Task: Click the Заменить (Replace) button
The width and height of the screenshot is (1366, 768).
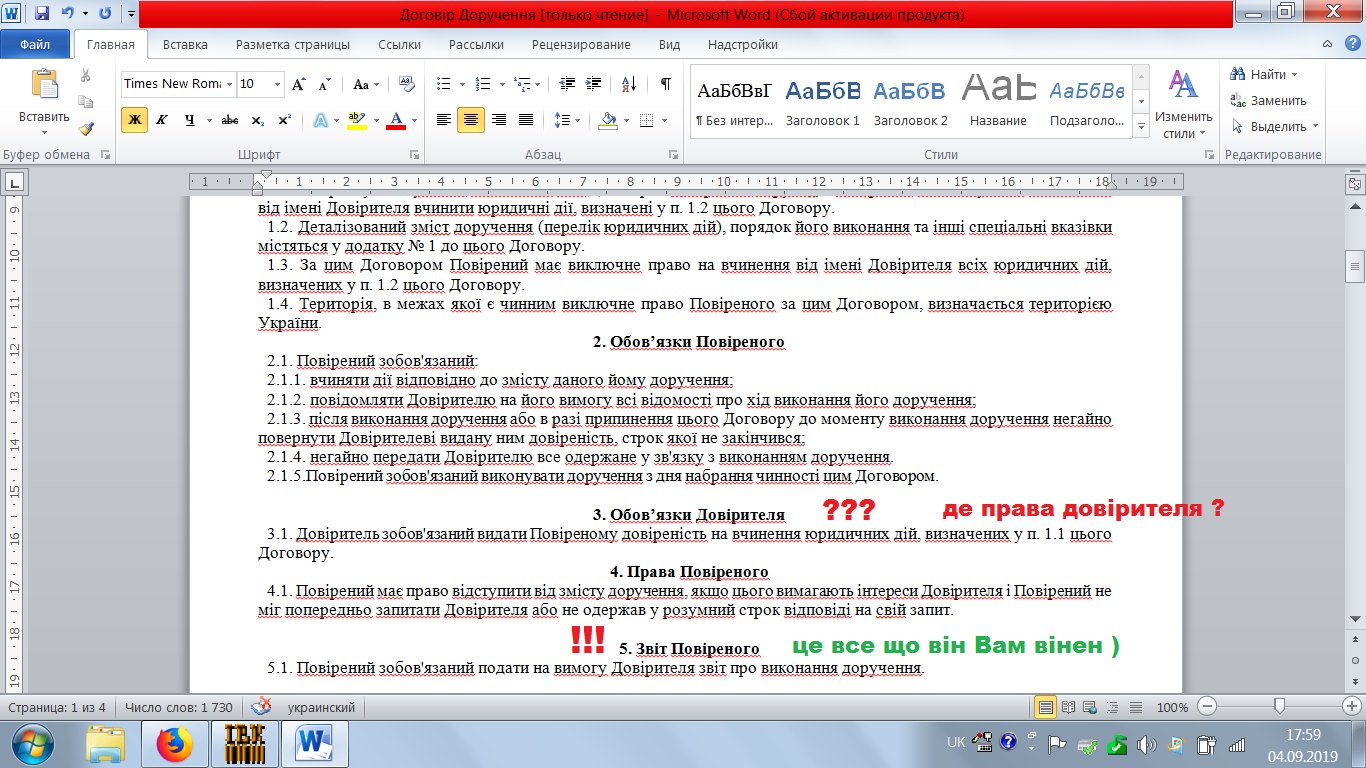Action: (1268, 101)
